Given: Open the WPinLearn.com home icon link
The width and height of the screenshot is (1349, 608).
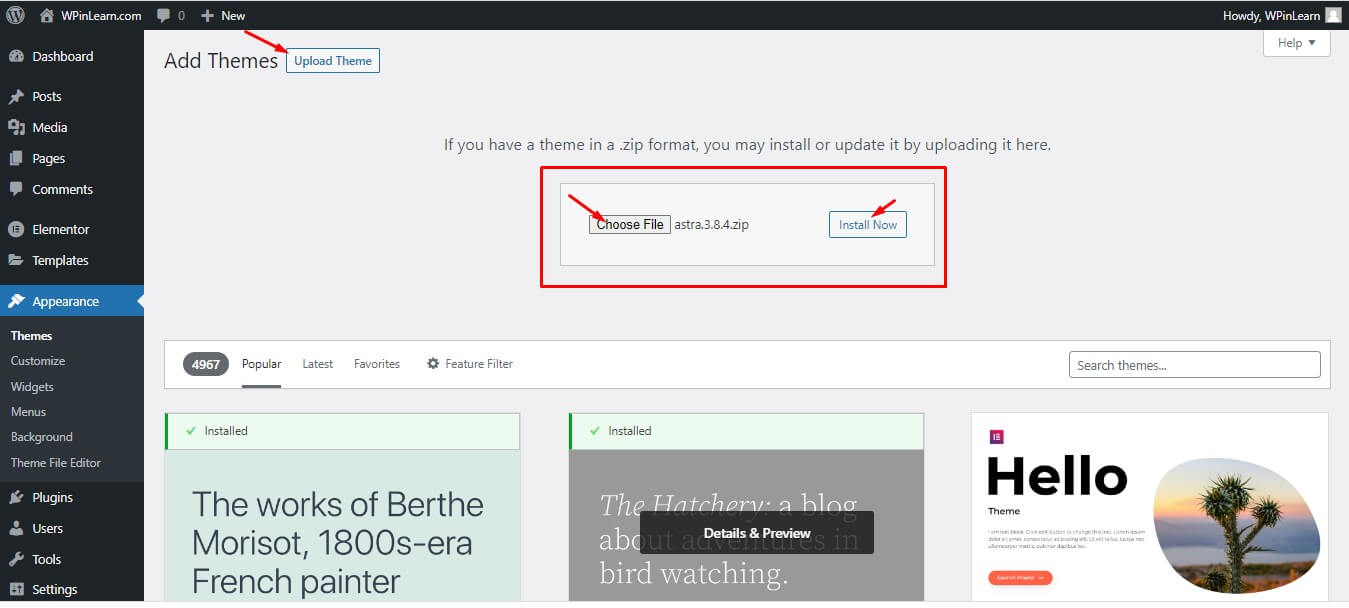Looking at the screenshot, I should (47, 15).
